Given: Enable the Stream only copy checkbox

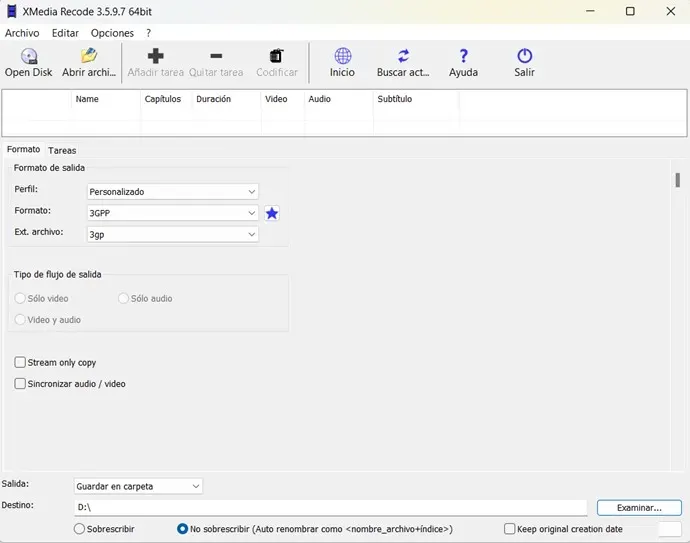Looking at the screenshot, I should [x=20, y=362].
